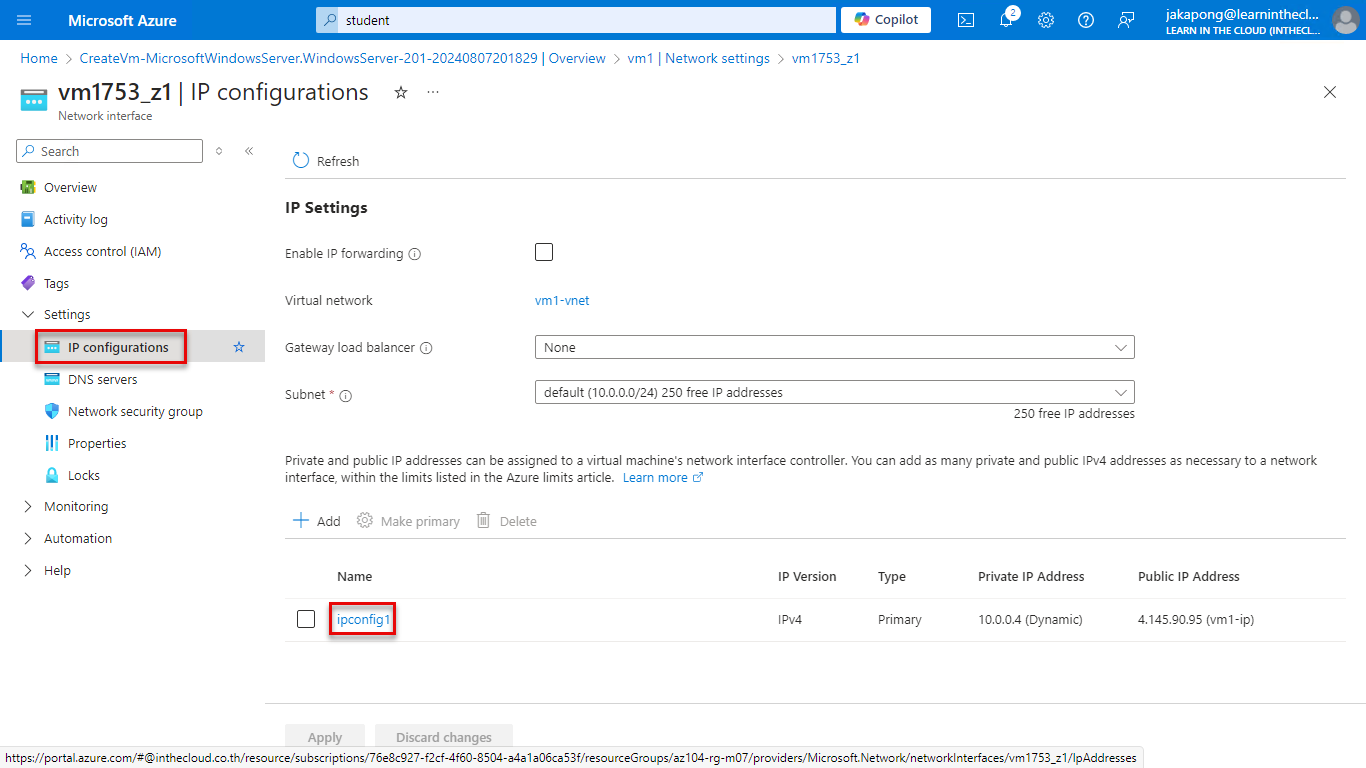Open the Gateway load balancer dropdown
The image size is (1366, 768).
[835, 347]
